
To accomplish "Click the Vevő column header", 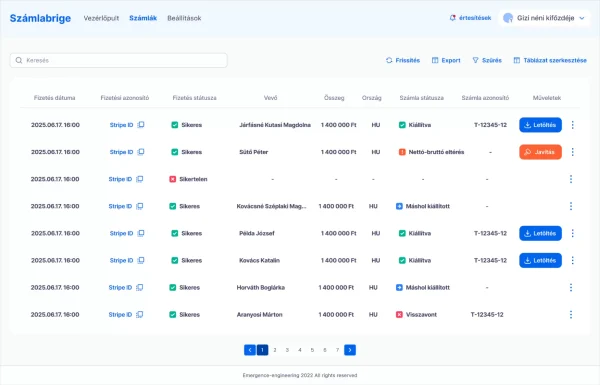I will 271,98.
